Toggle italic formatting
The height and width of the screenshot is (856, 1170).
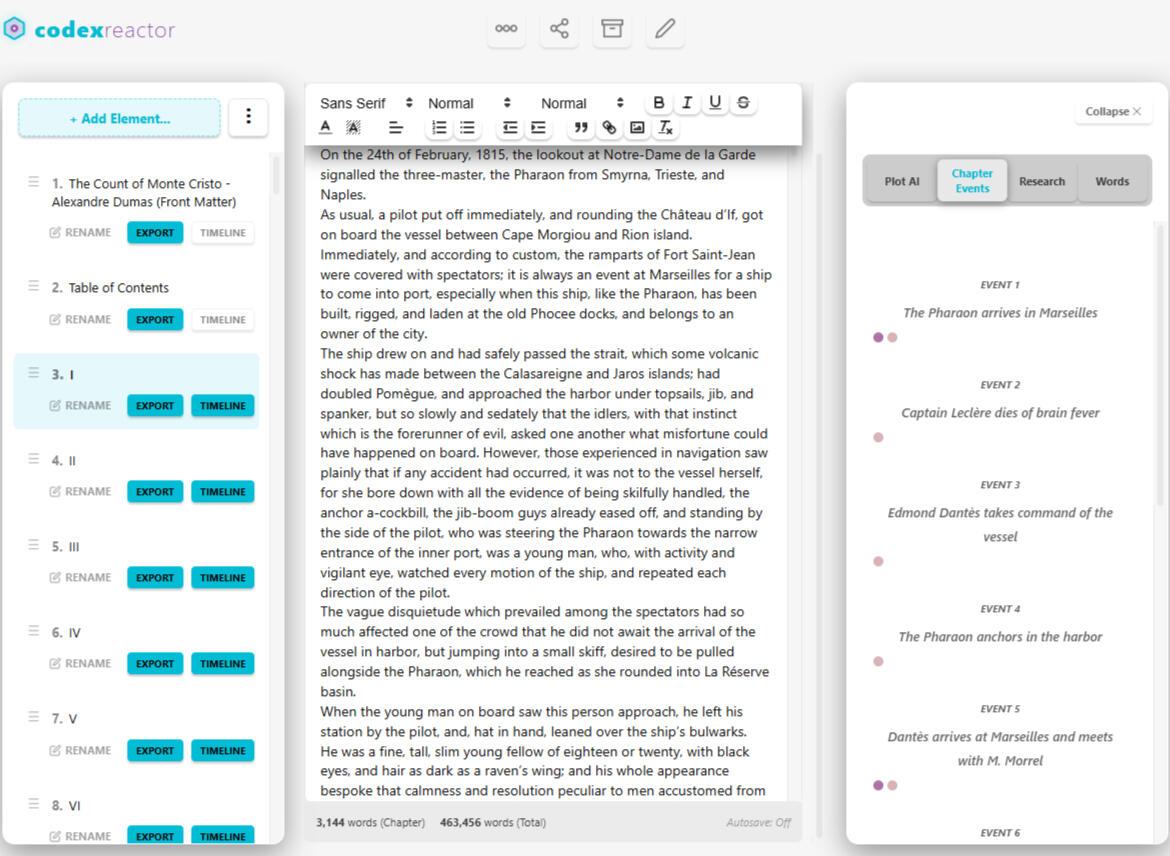[x=686, y=102]
